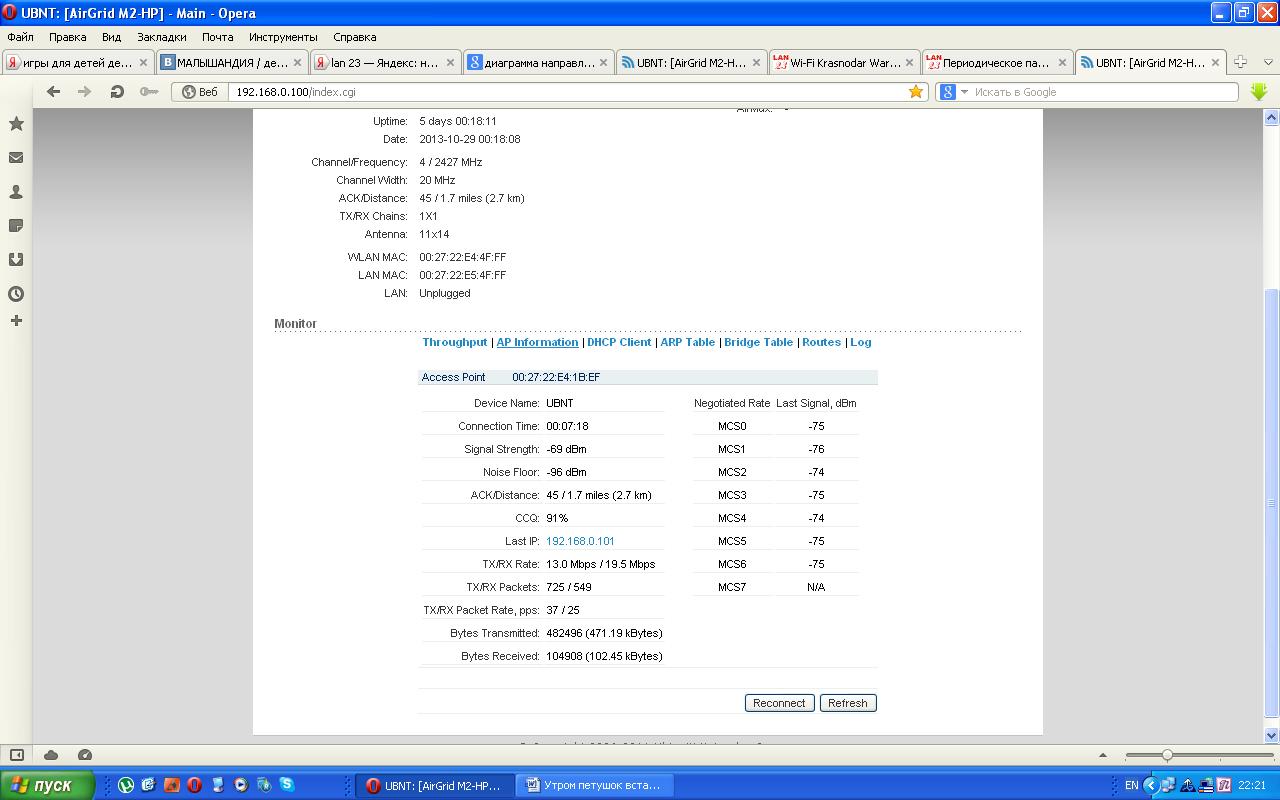Click the Refresh button
1280x800 pixels.
coord(848,703)
